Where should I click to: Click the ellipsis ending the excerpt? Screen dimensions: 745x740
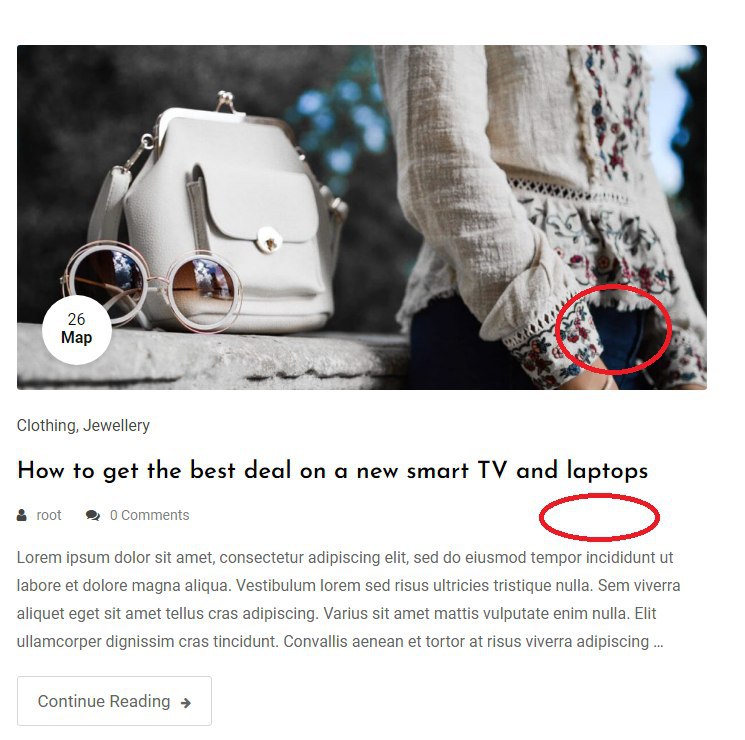pos(658,642)
